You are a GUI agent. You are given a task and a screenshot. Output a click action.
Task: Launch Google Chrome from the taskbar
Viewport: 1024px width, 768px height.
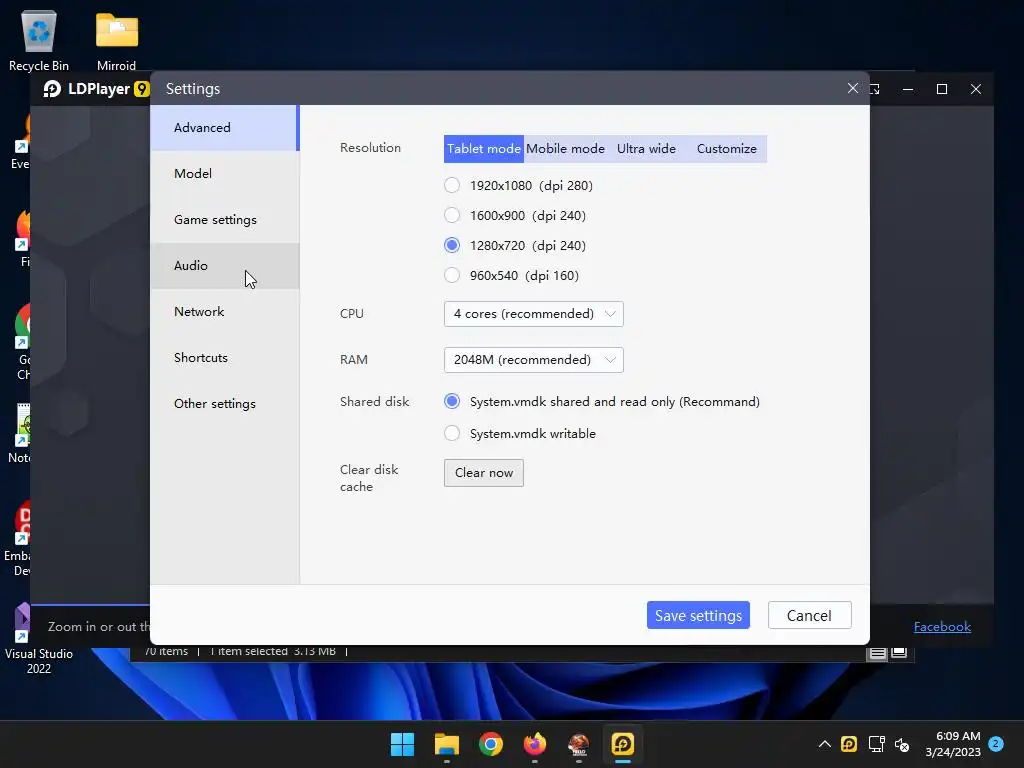(x=490, y=744)
